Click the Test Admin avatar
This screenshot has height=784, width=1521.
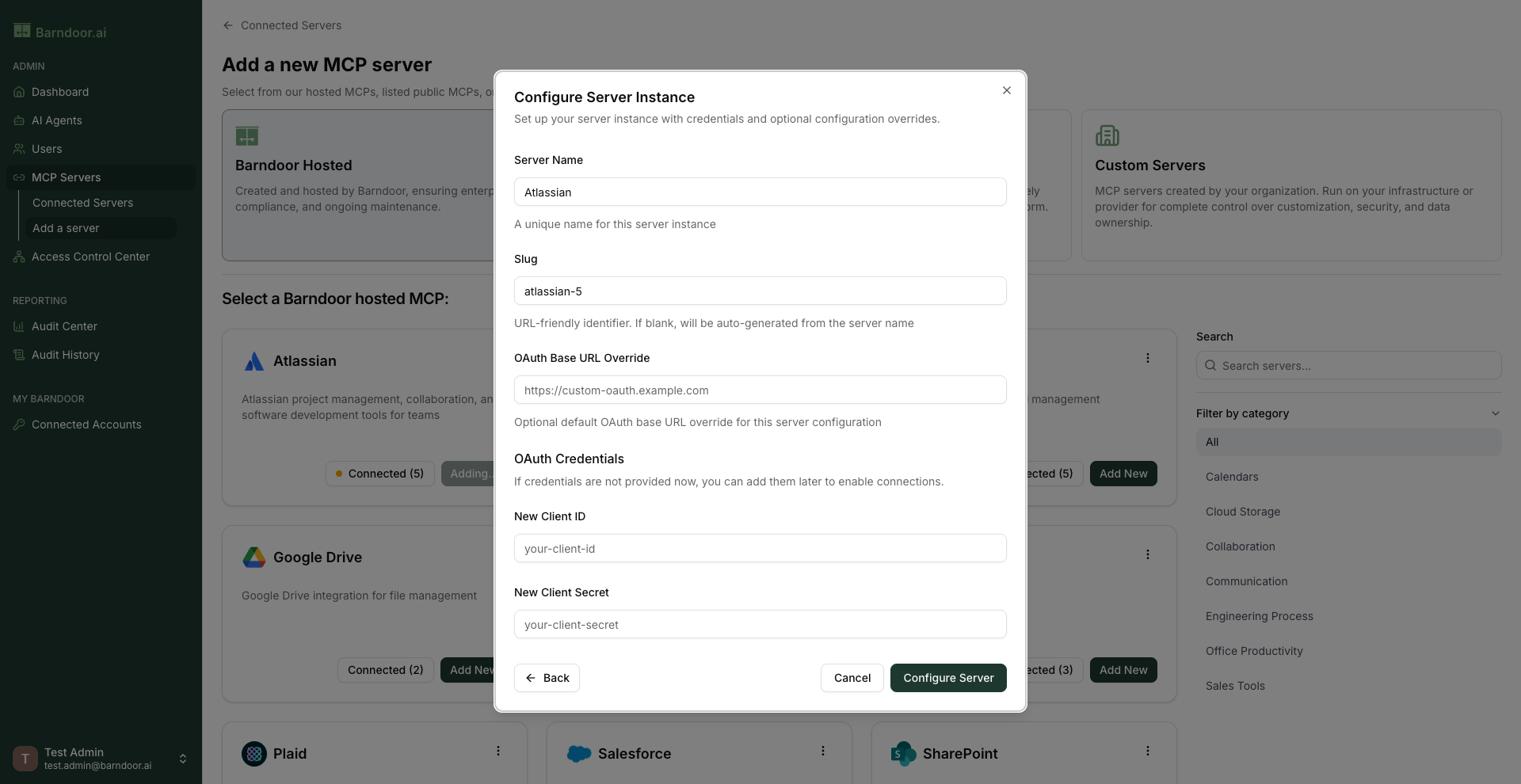coord(25,759)
